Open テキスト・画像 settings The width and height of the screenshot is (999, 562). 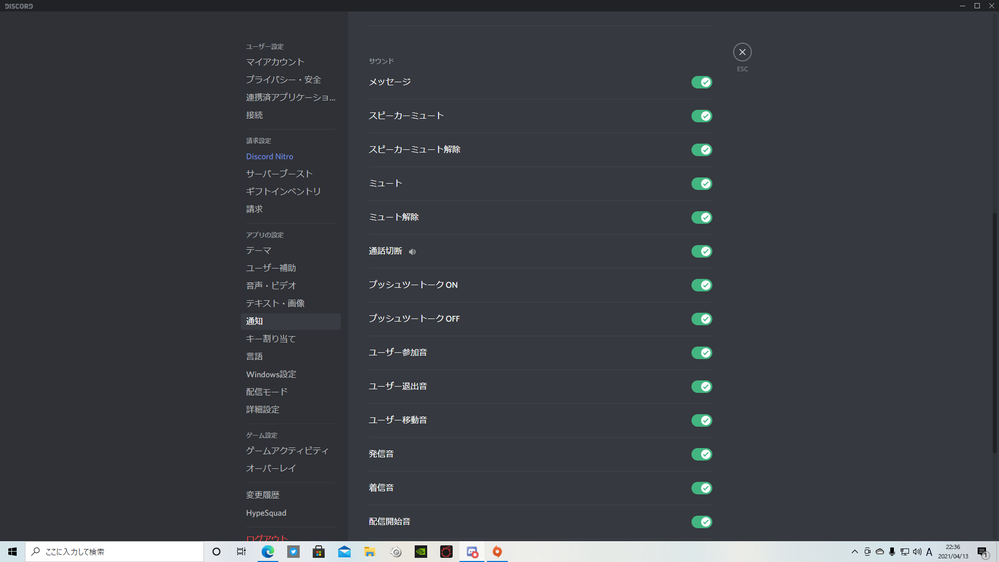pyautogui.click(x=291, y=303)
